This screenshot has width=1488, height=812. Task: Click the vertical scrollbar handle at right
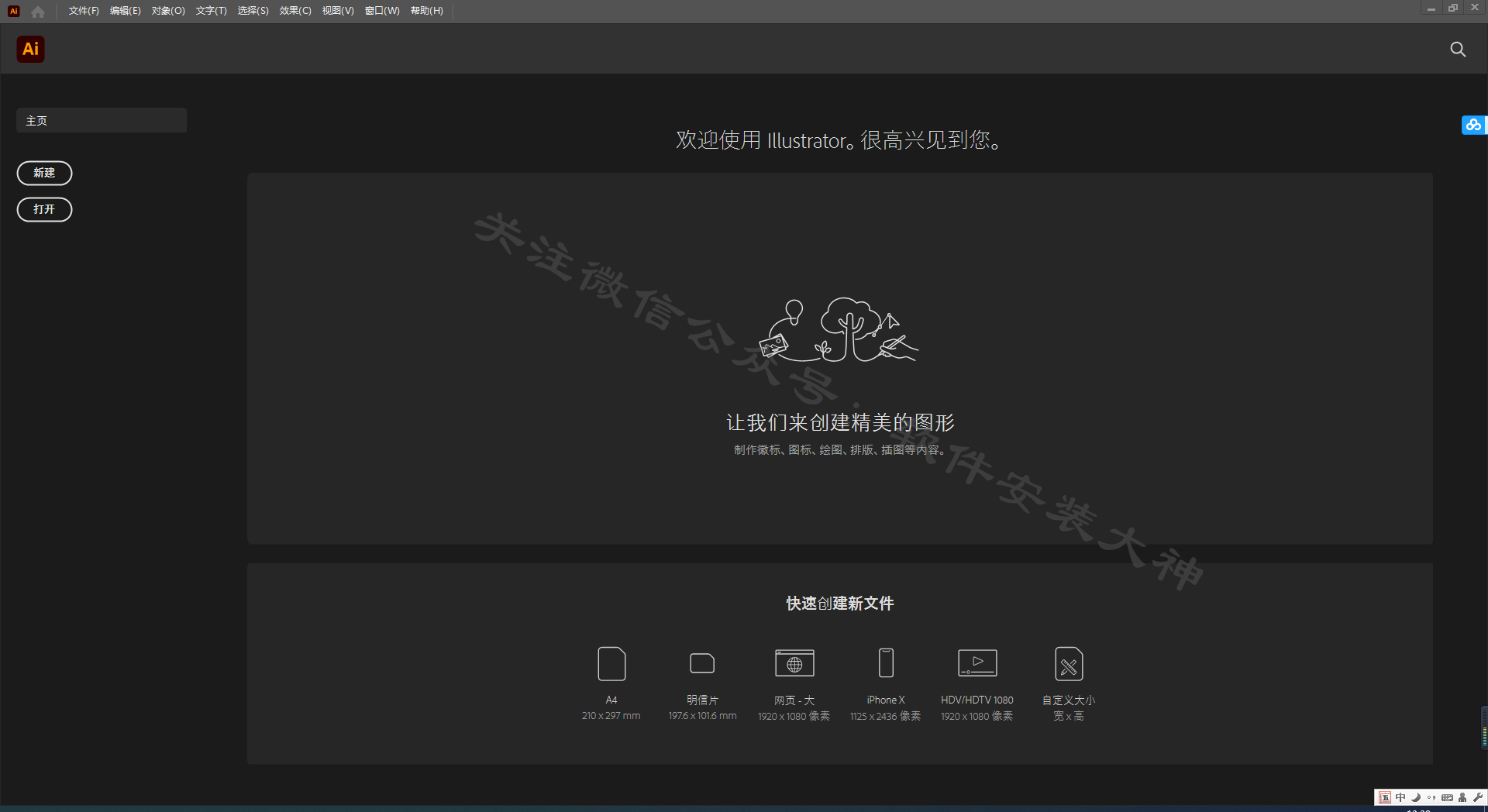click(1484, 727)
